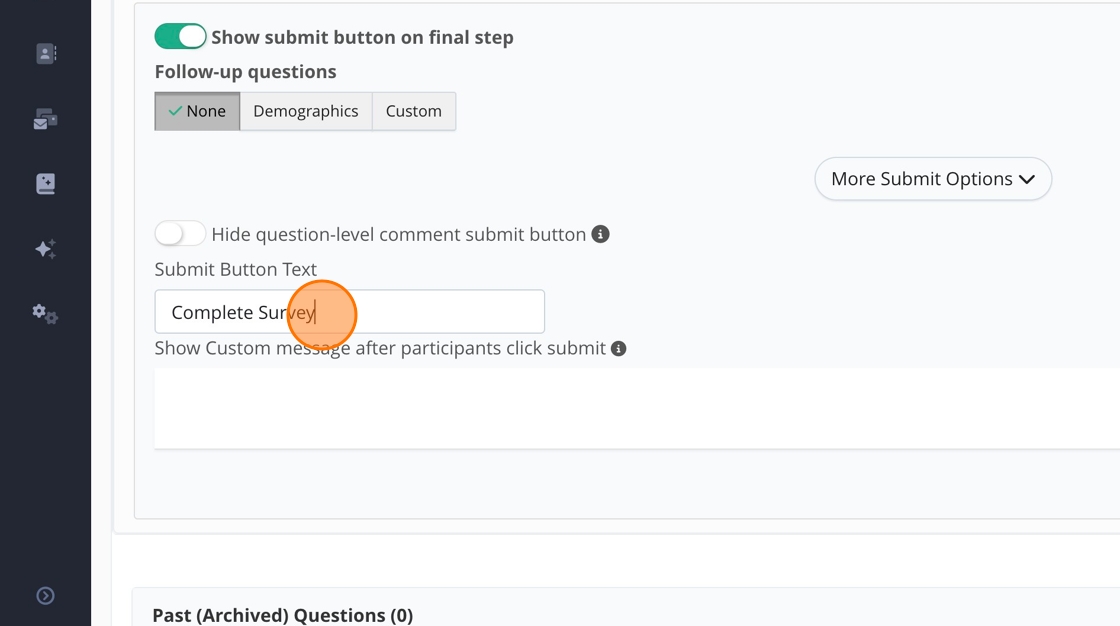Click the Hide question-level comment submit button label
1120x626 pixels.
[x=398, y=235]
